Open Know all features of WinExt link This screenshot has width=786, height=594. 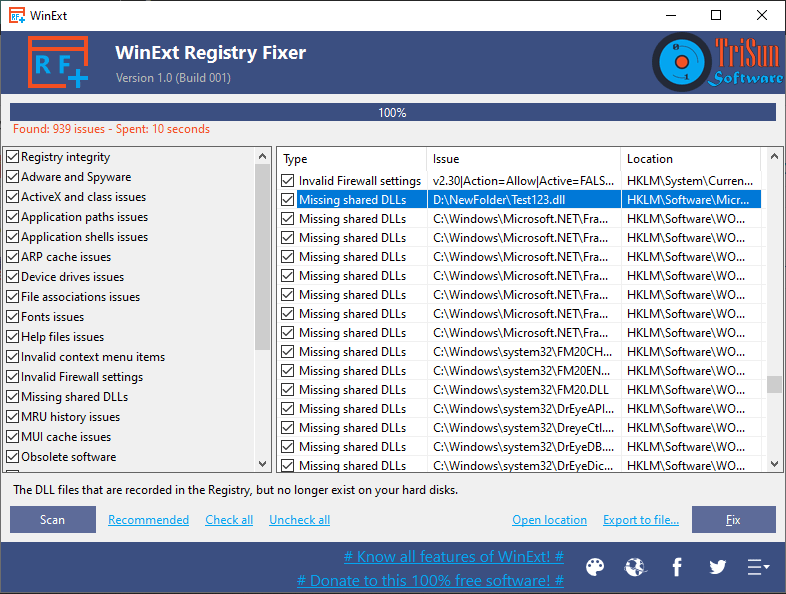(454, 556)
